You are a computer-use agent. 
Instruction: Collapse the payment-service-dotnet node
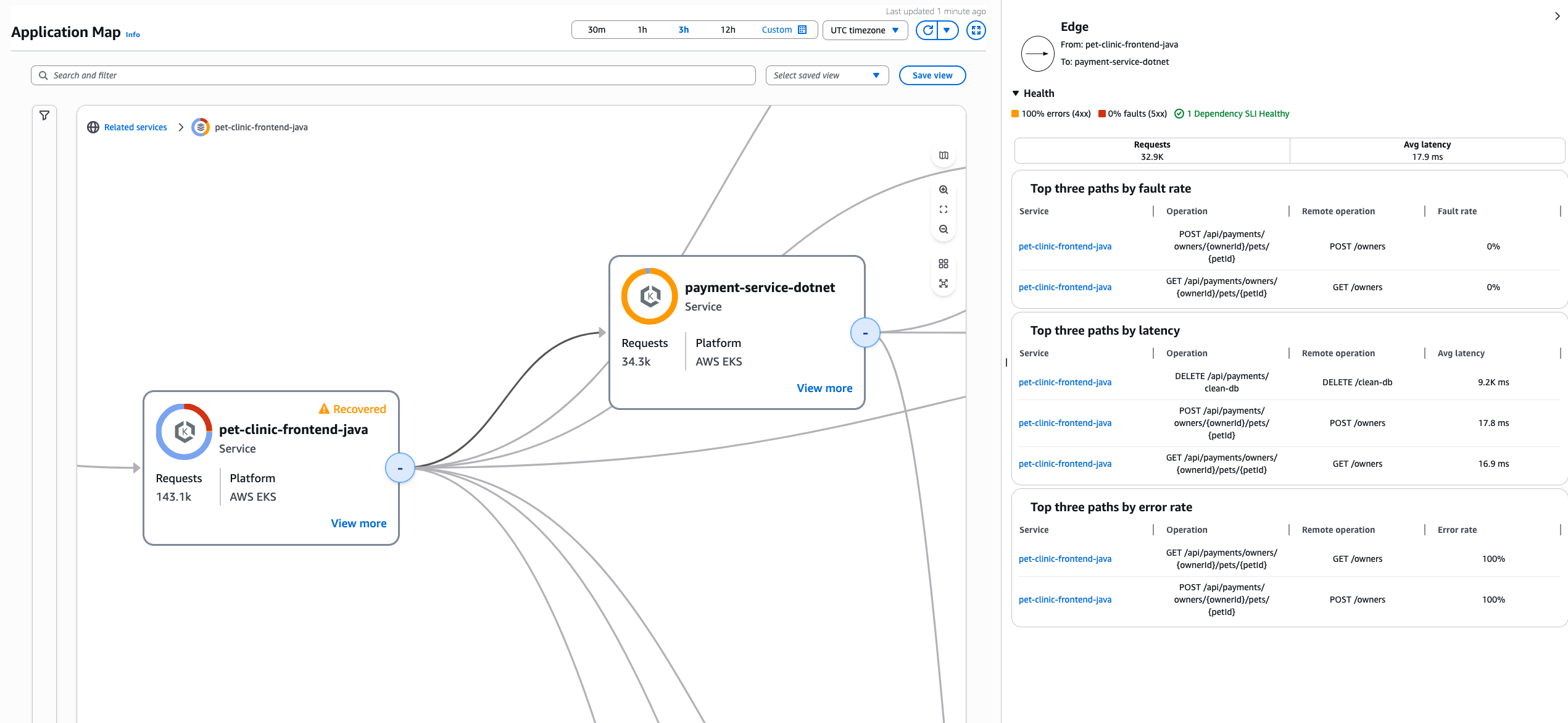coord(865,332)
